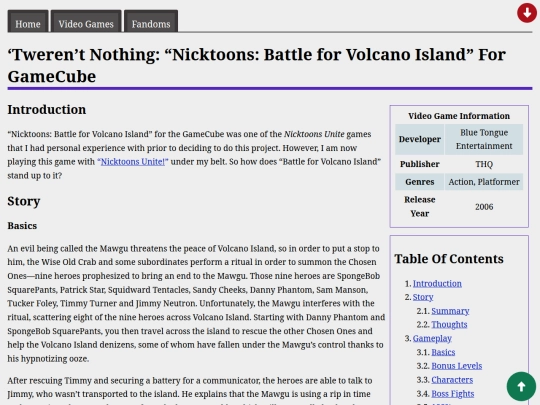The image size is (540, 405).
Task: Click the Basics subheading in the article
Action: (x=22, y=226)
